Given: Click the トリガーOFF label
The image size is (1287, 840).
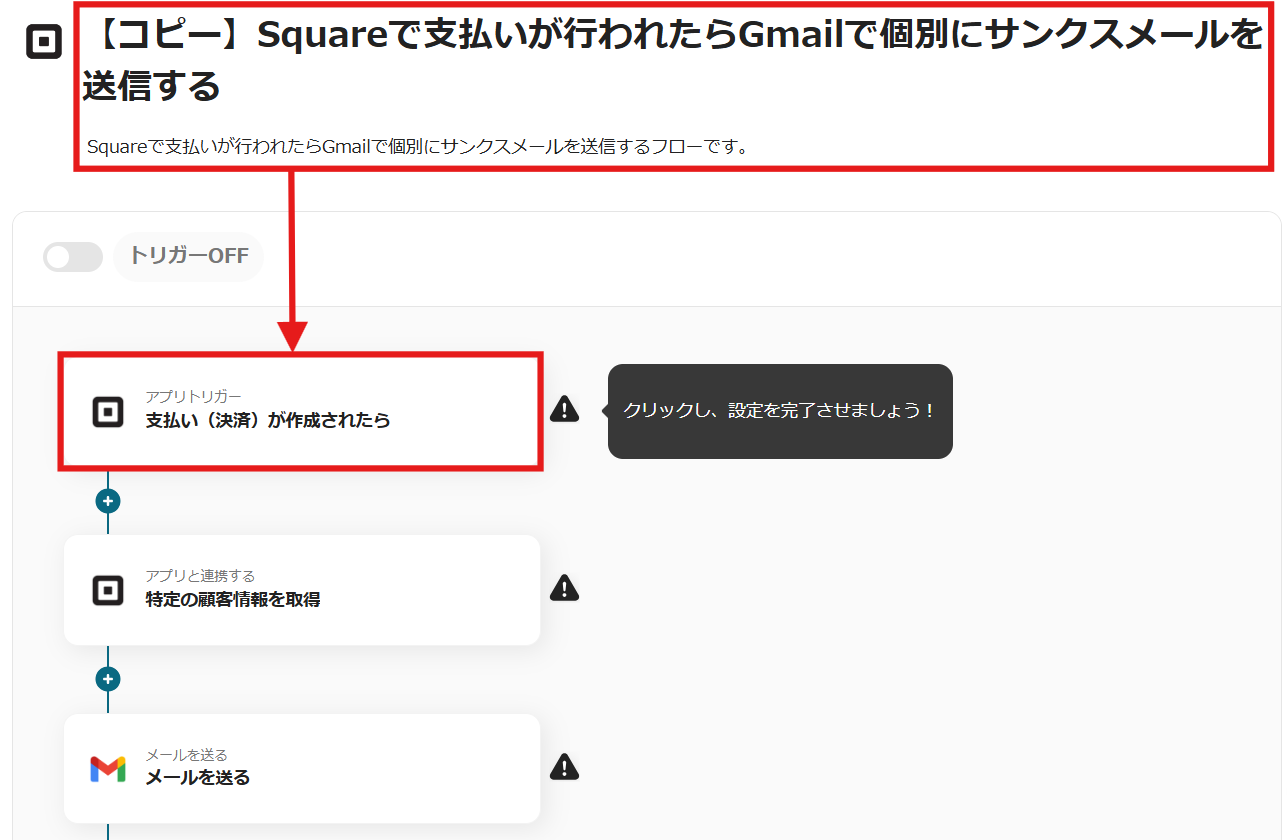Looking at the screenshot, I should 189,256.
